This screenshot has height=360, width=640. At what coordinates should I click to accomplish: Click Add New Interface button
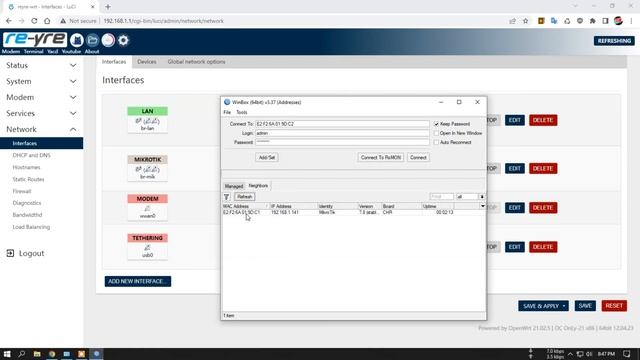coord(138,281)
